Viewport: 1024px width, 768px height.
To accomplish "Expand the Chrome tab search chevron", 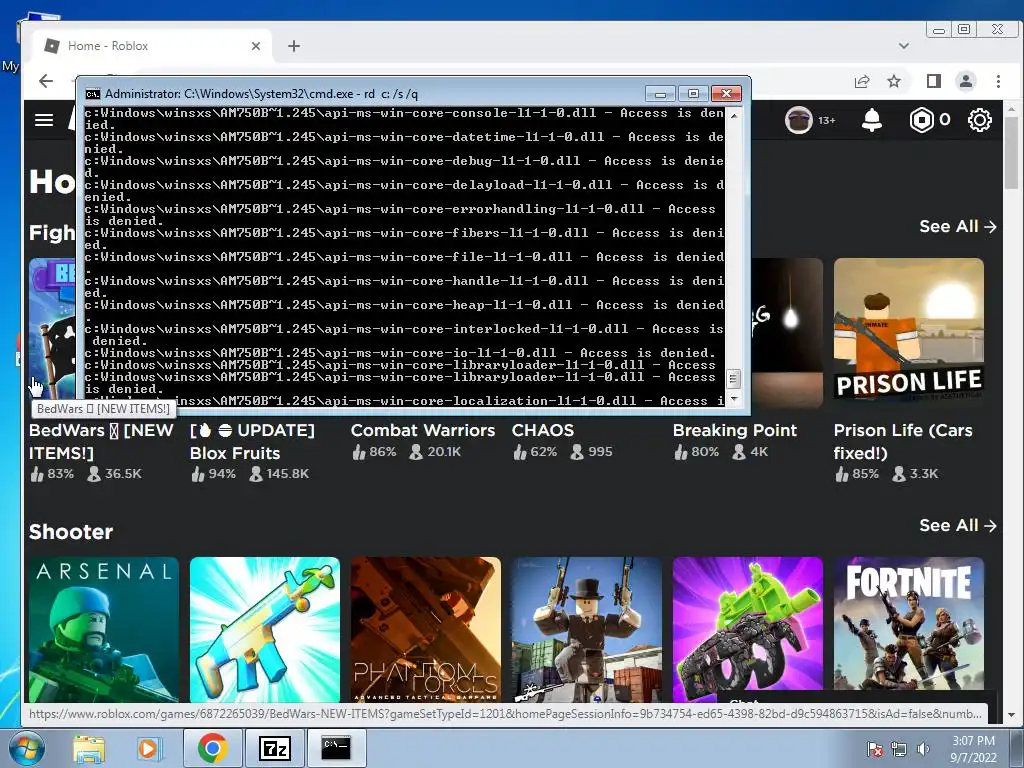I will [x=904, y=46].
